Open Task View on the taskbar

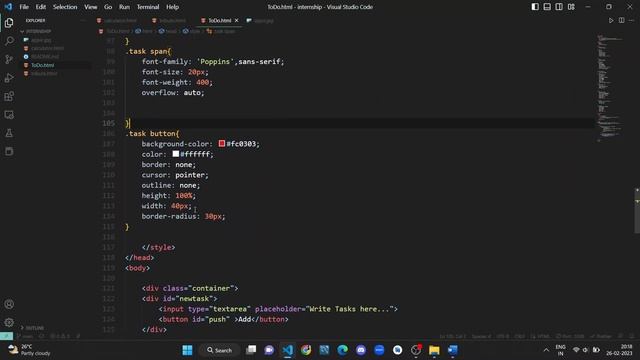(251, 350)
